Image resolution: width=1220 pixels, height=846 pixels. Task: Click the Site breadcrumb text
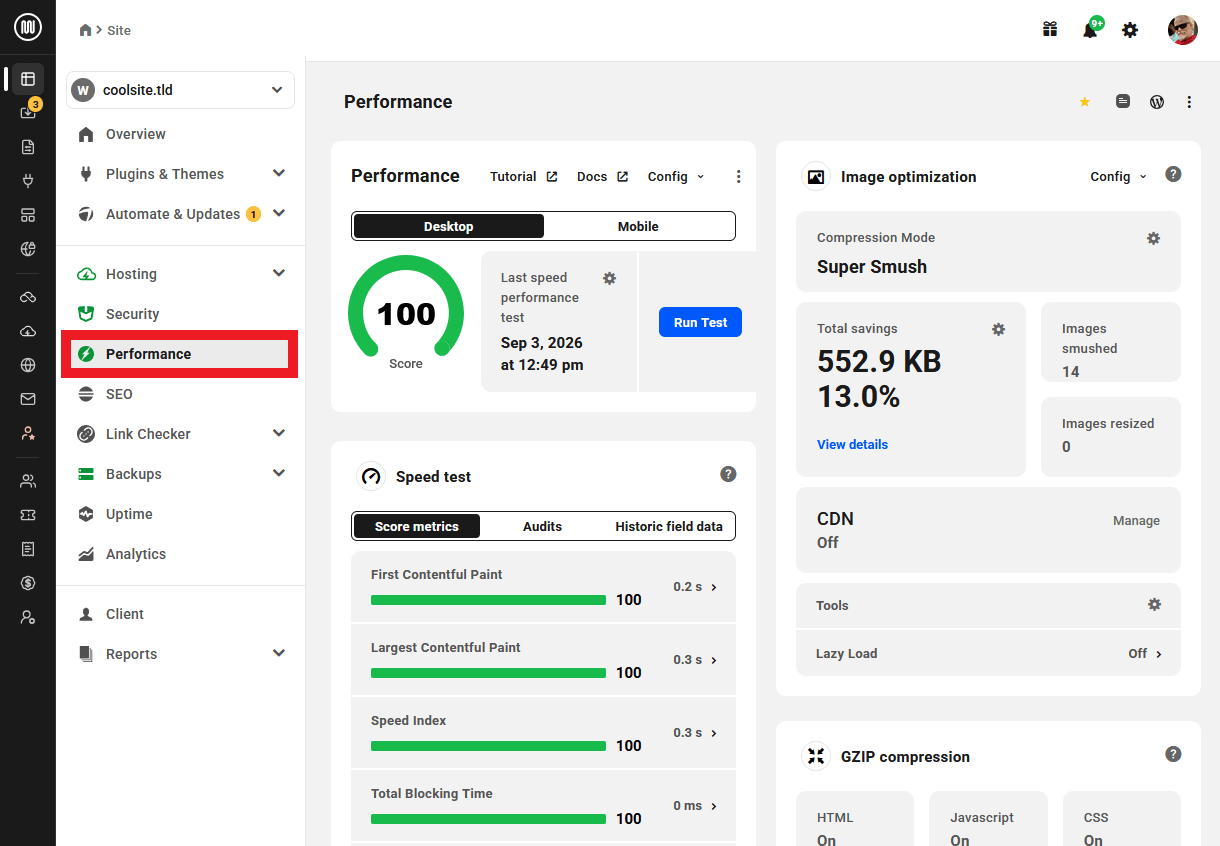tap(119, 30)
